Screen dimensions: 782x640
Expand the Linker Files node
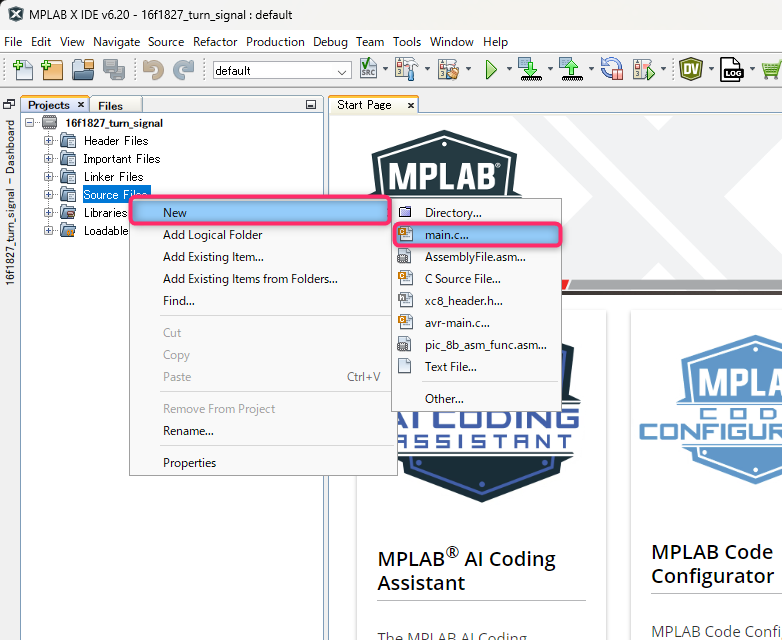[48, 177]
